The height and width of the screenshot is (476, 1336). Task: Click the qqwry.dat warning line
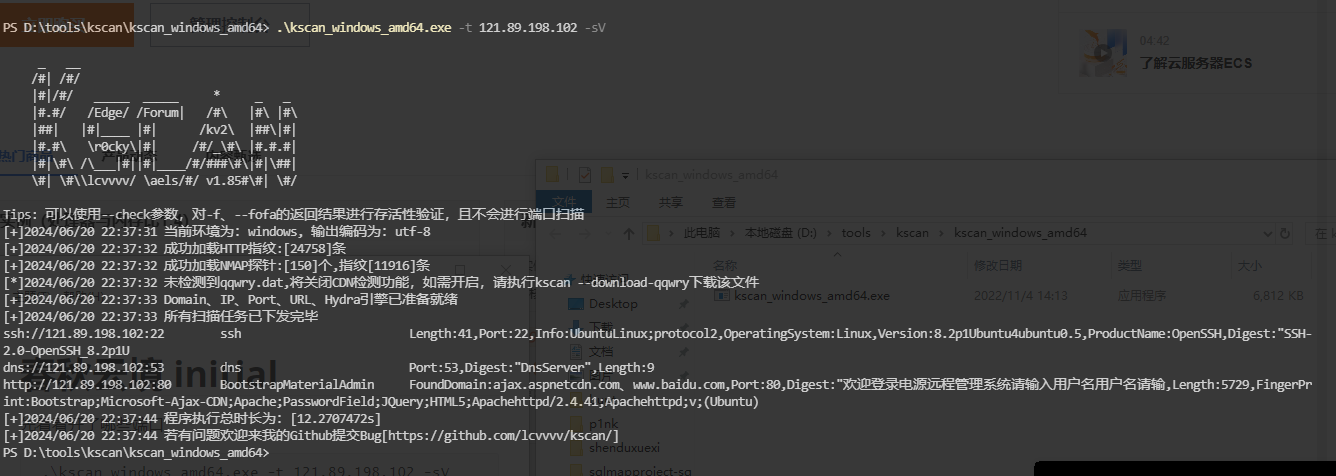click(x=381, y=282)
